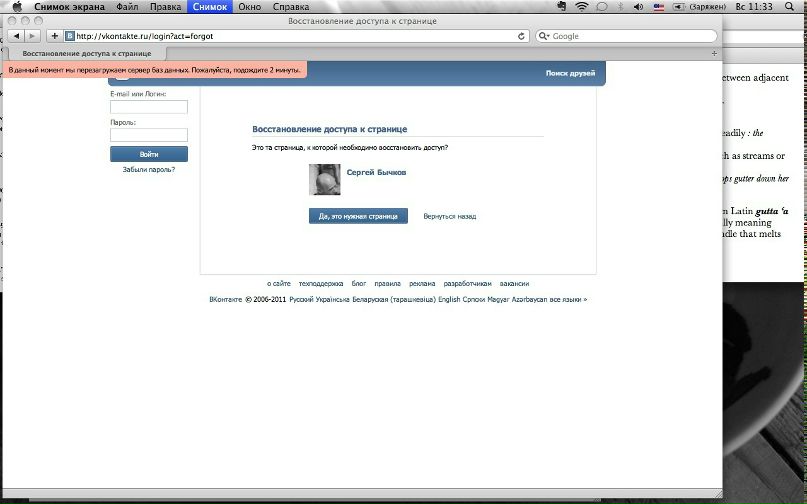Open the правила footer link
Viewport: 807px width, 504px height.
[388, 284]
